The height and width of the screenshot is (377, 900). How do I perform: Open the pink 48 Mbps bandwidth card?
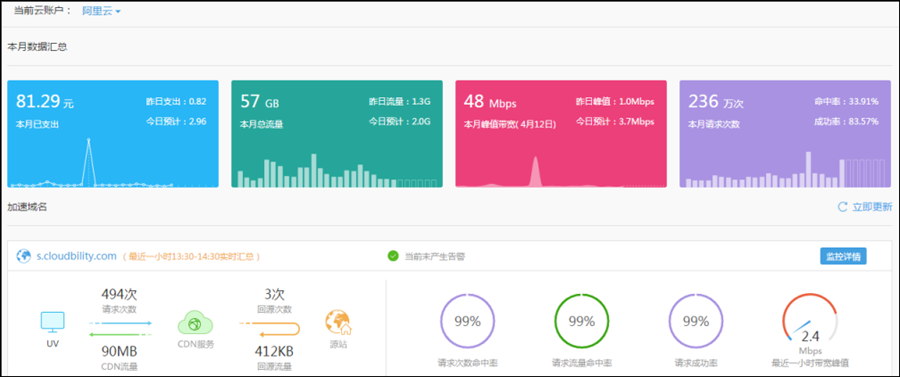tap(561, 134)
